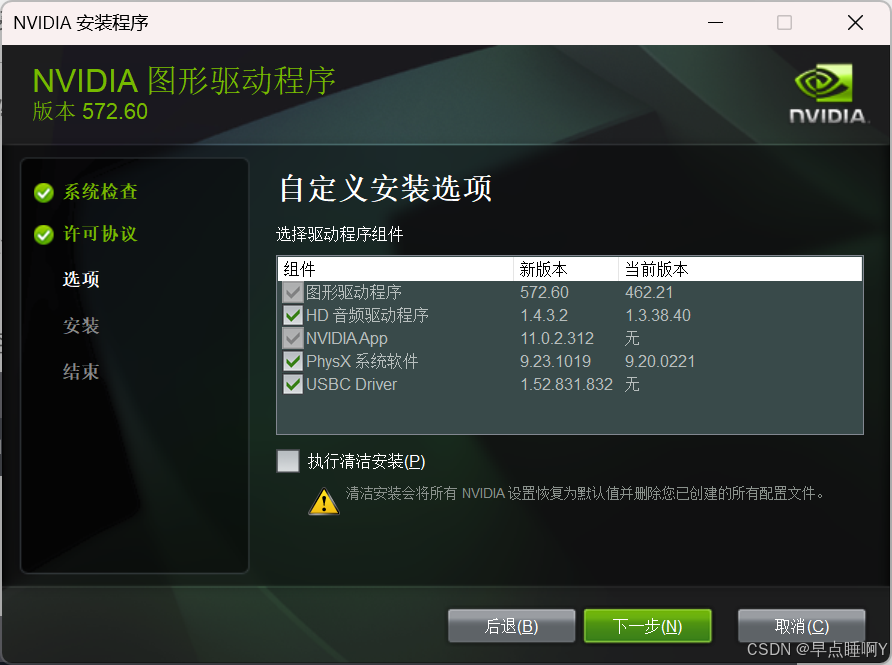Enable 执行清洁安装 checkbox
The height and width of the screenshot is (665, 892).
[288, 461]
